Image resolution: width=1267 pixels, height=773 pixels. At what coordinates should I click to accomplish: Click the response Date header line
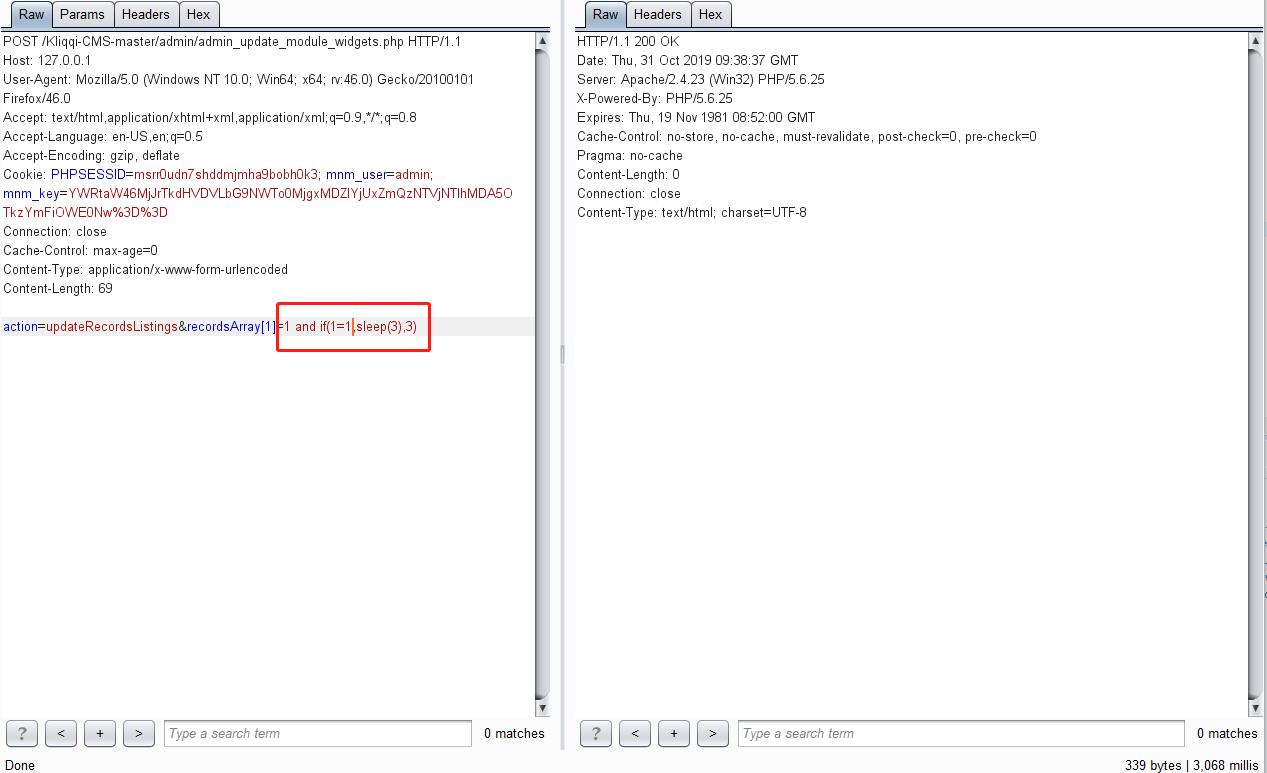[688, 60]
